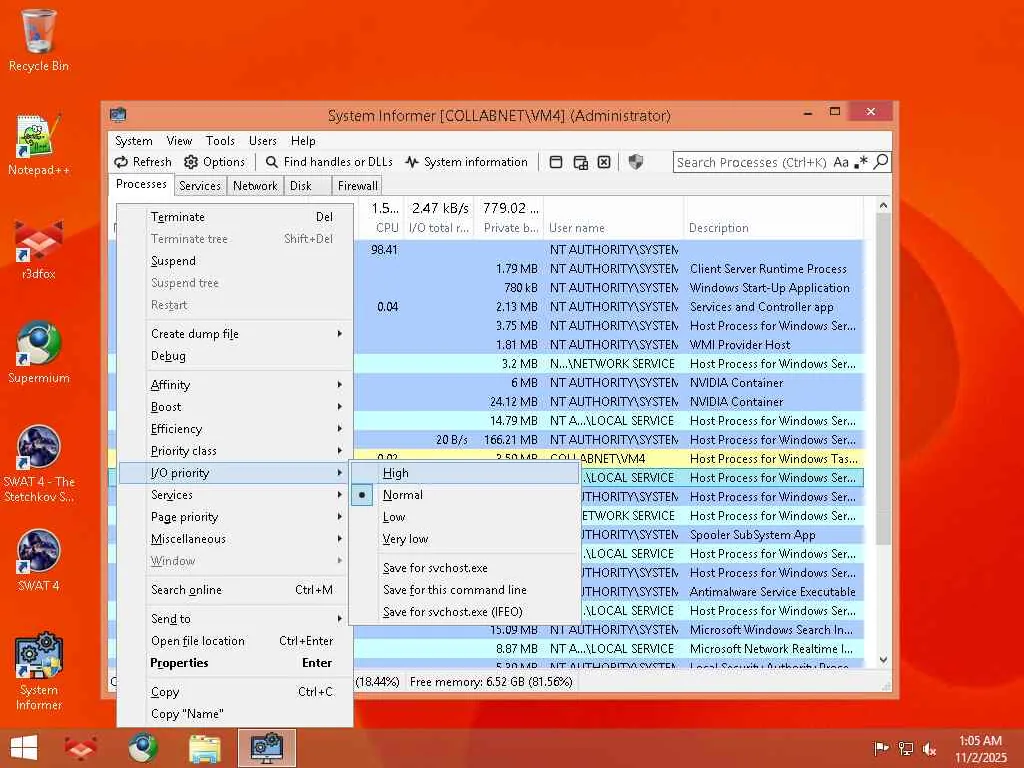1024x768 pixels.
Task: Choose Terminate in context menu
Action: pos(236,217)
